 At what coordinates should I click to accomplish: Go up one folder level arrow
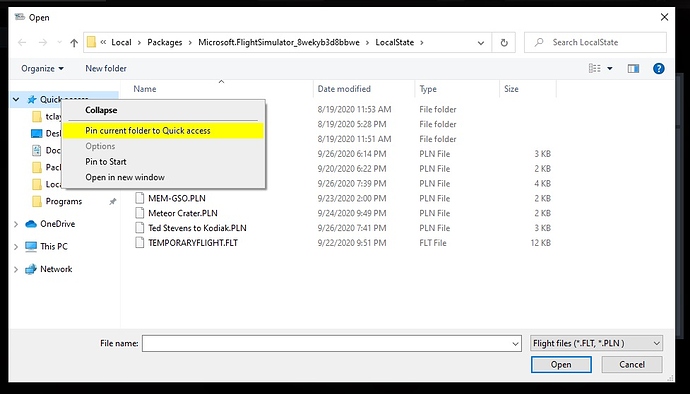point(74,43)
